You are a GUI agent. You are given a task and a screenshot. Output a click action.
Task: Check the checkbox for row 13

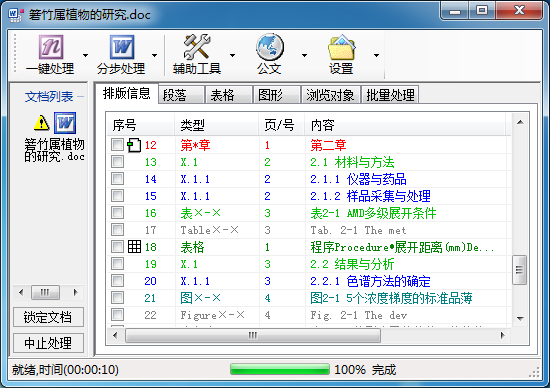tap(118, 162)
